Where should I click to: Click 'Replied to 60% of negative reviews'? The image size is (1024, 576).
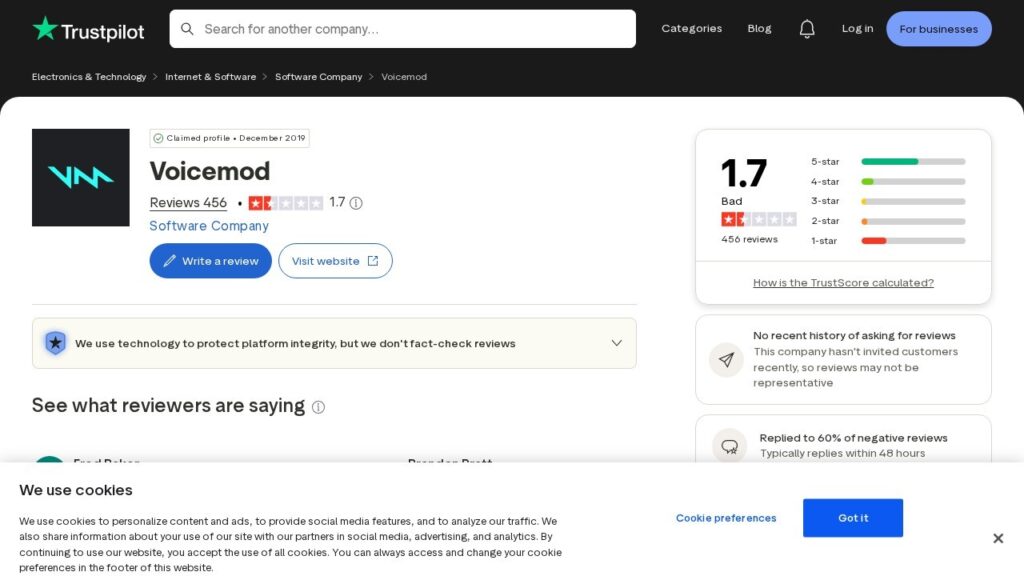(854, 438)
